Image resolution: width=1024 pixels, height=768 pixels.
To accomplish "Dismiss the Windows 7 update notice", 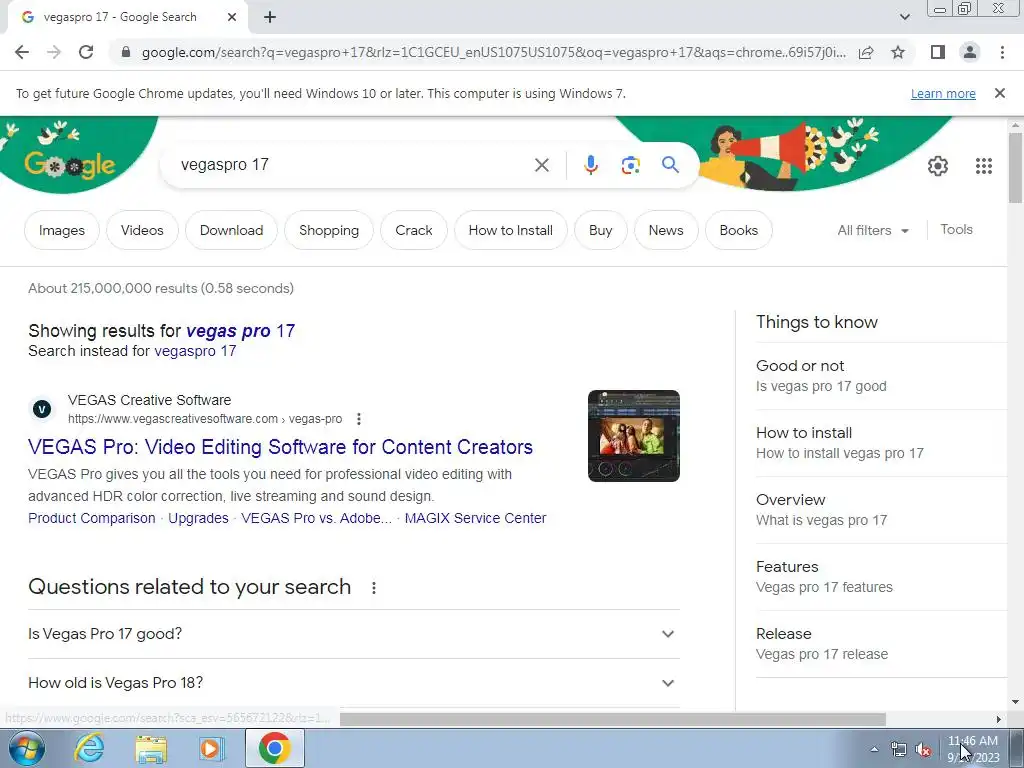I will [x=999, y=93].
